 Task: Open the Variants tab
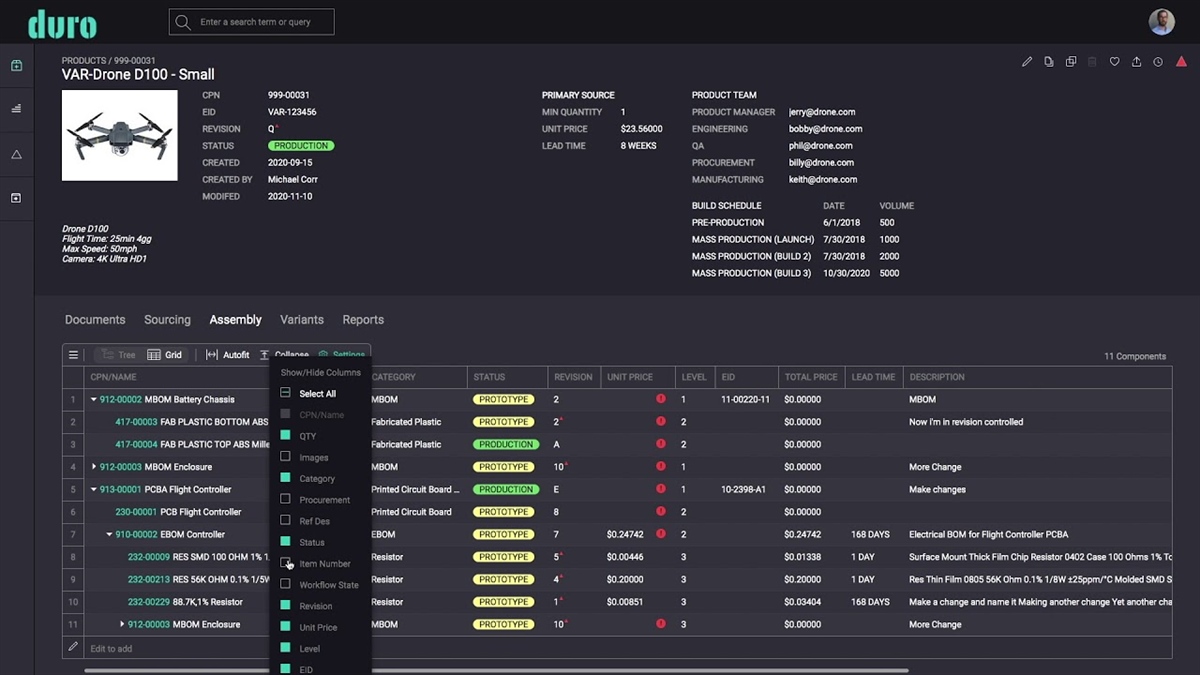[302, 320]
